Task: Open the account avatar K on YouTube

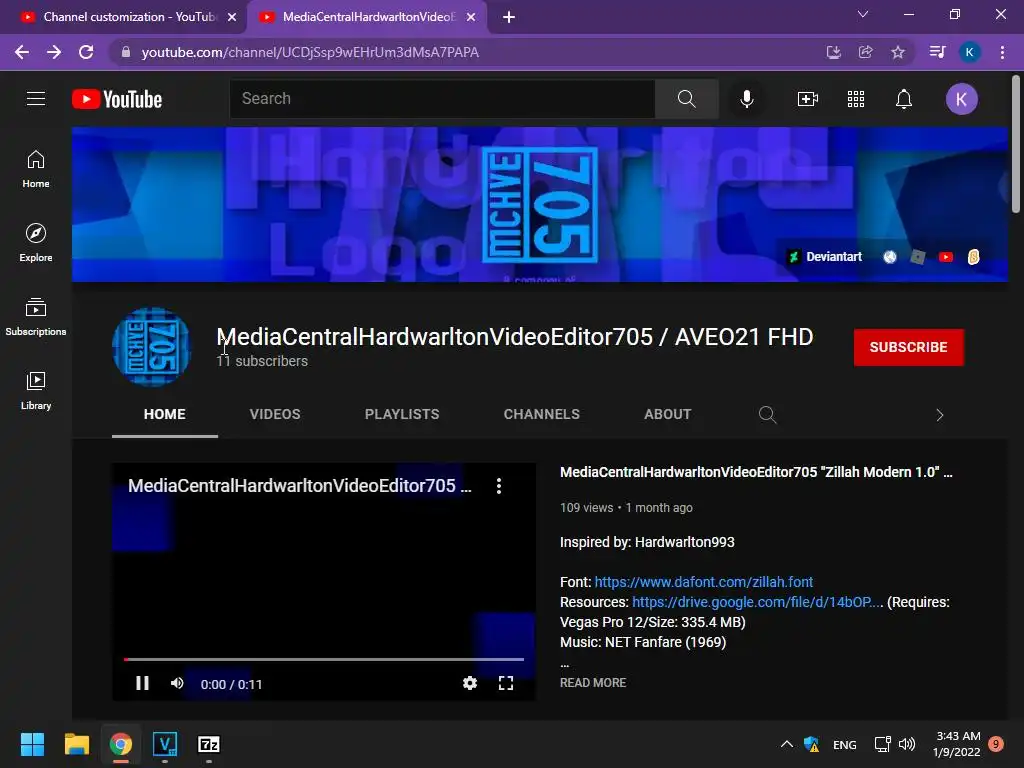Action: coord(961,99)
